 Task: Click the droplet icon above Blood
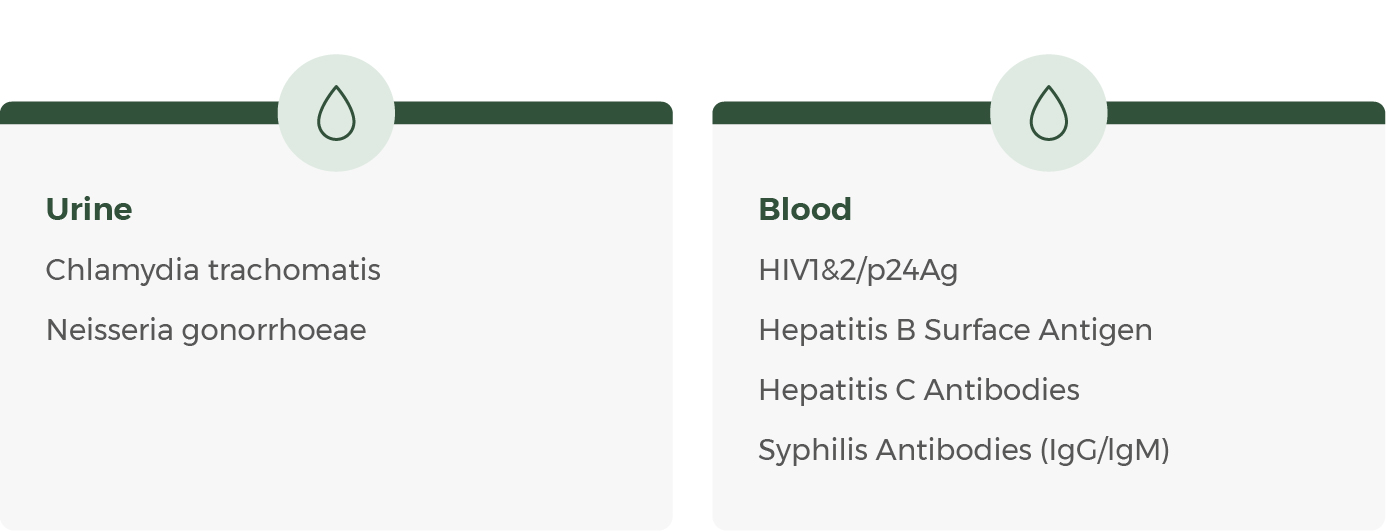coord(1048,113)
